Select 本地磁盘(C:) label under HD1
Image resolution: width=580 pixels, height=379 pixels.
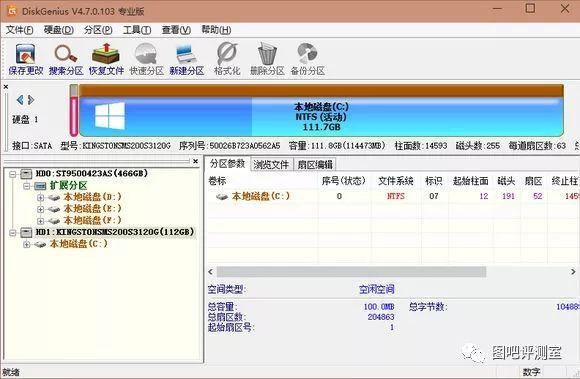[78, 244]
